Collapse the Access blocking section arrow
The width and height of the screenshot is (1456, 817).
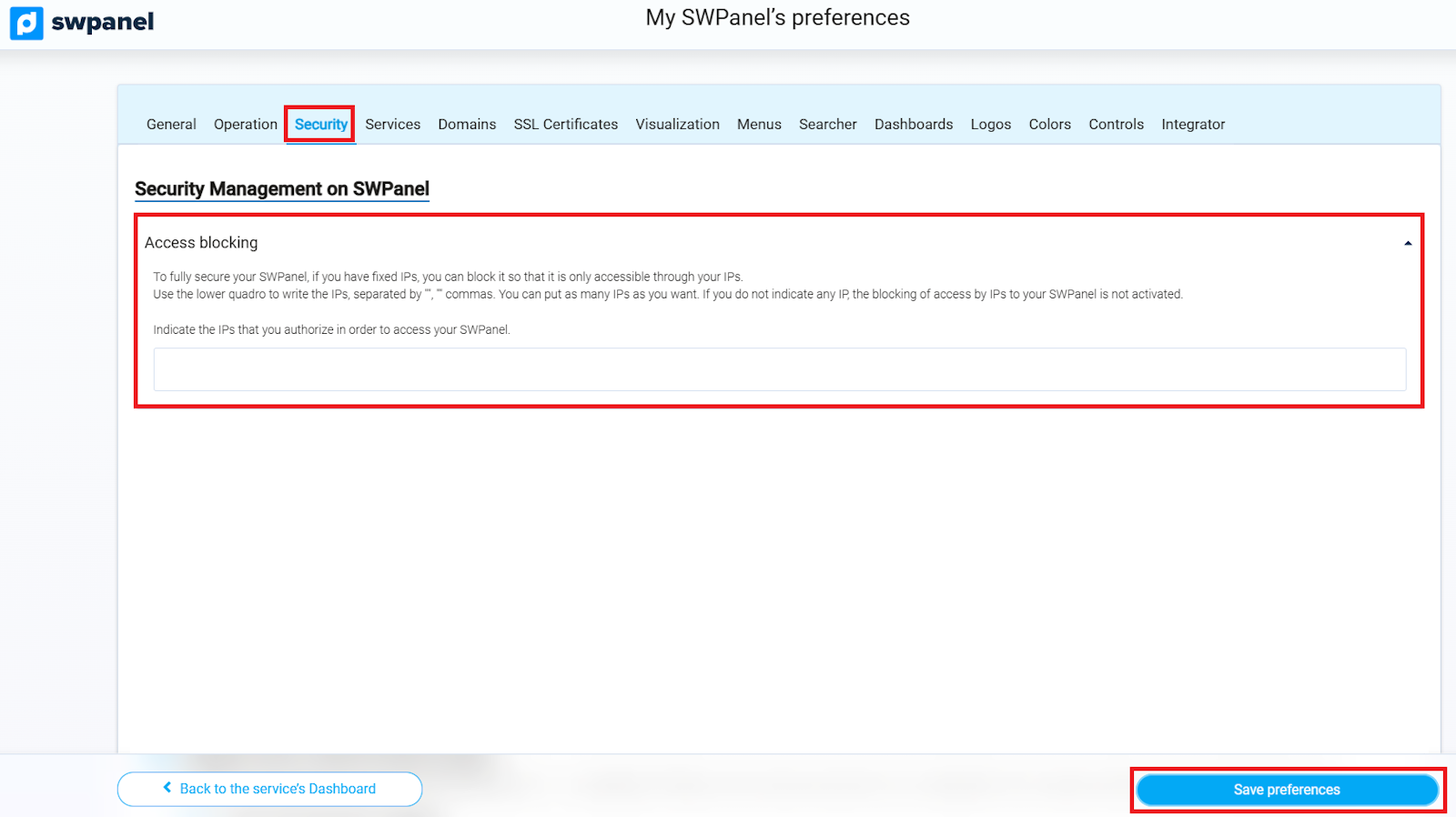[x=1407, y=243]
